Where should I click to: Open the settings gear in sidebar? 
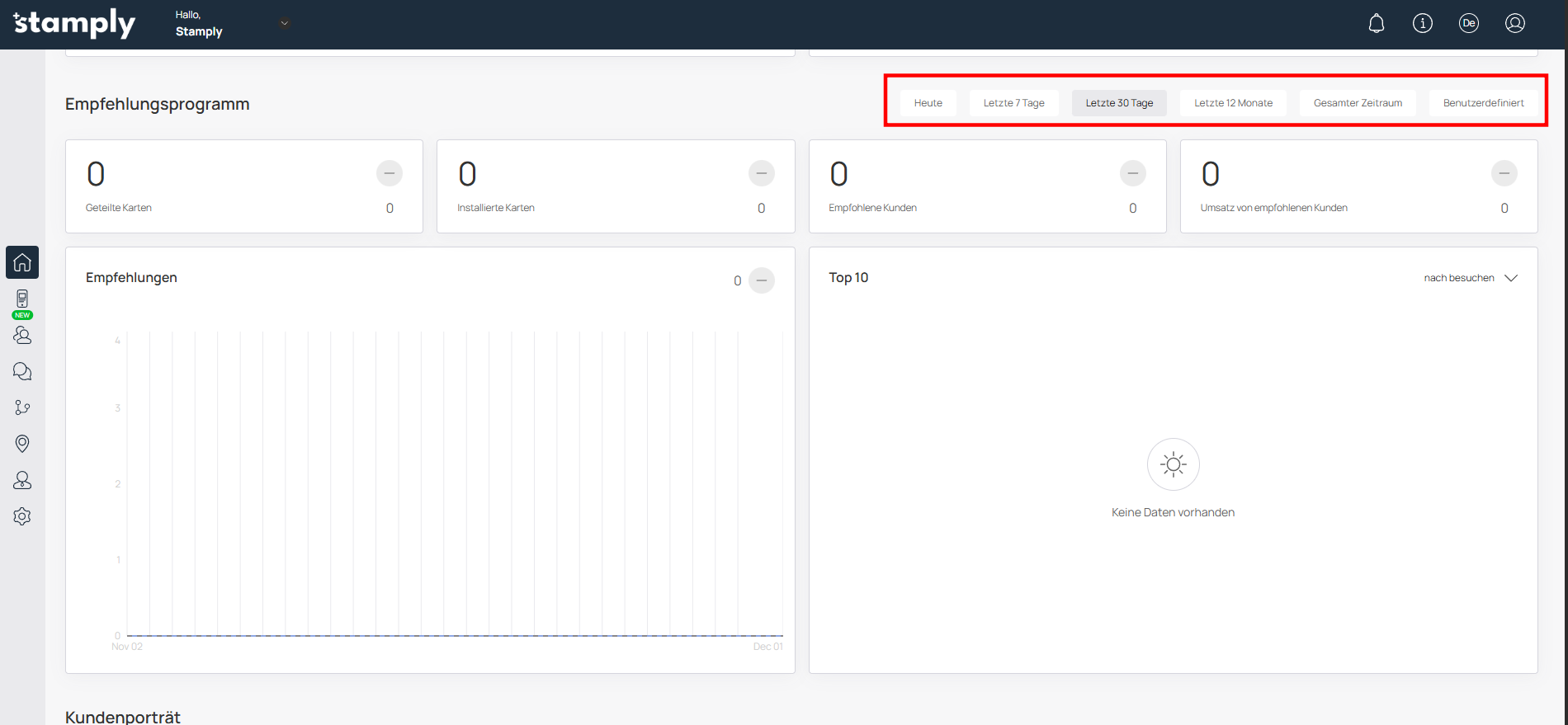coord(22,516)
